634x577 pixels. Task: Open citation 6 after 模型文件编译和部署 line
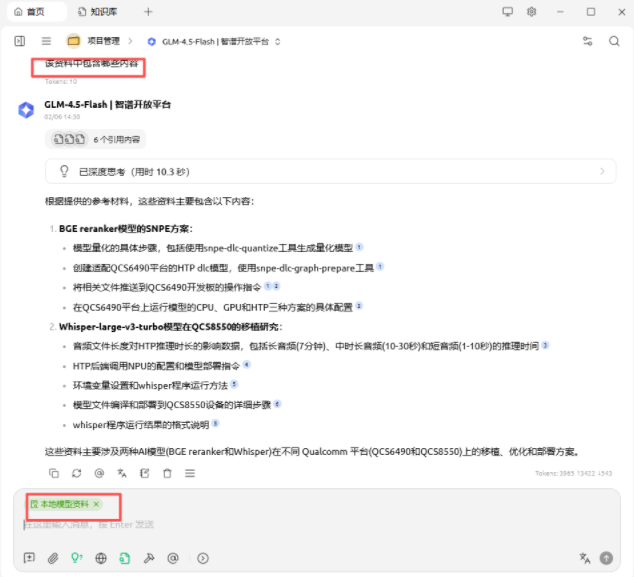coord(277,404)
